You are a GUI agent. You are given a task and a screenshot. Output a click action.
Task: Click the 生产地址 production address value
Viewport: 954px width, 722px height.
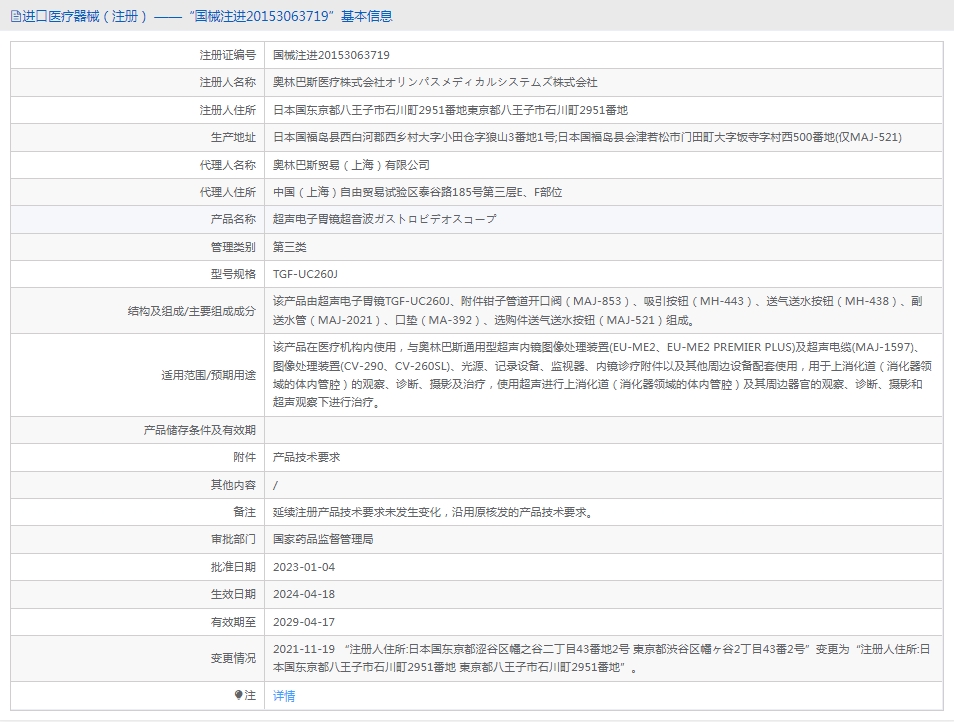pyautogui.click(x=587, y=137)
